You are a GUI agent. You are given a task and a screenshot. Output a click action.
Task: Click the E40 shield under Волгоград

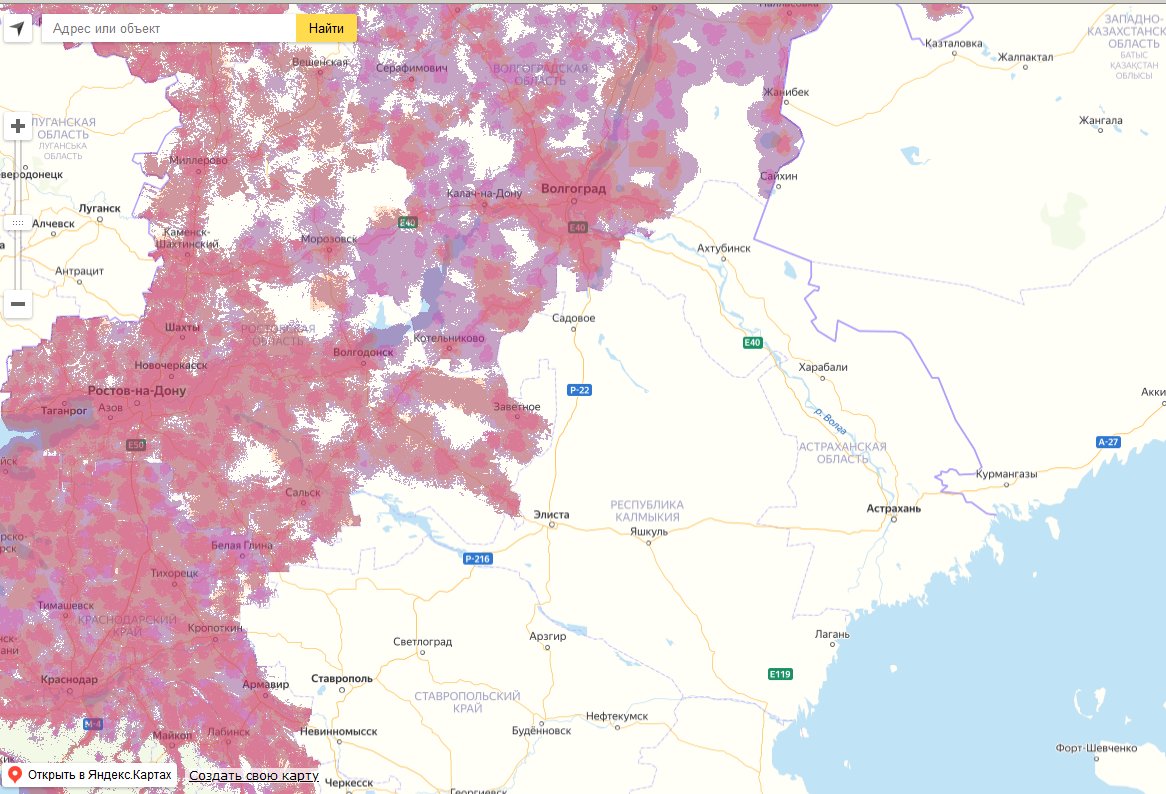point(578,227)
